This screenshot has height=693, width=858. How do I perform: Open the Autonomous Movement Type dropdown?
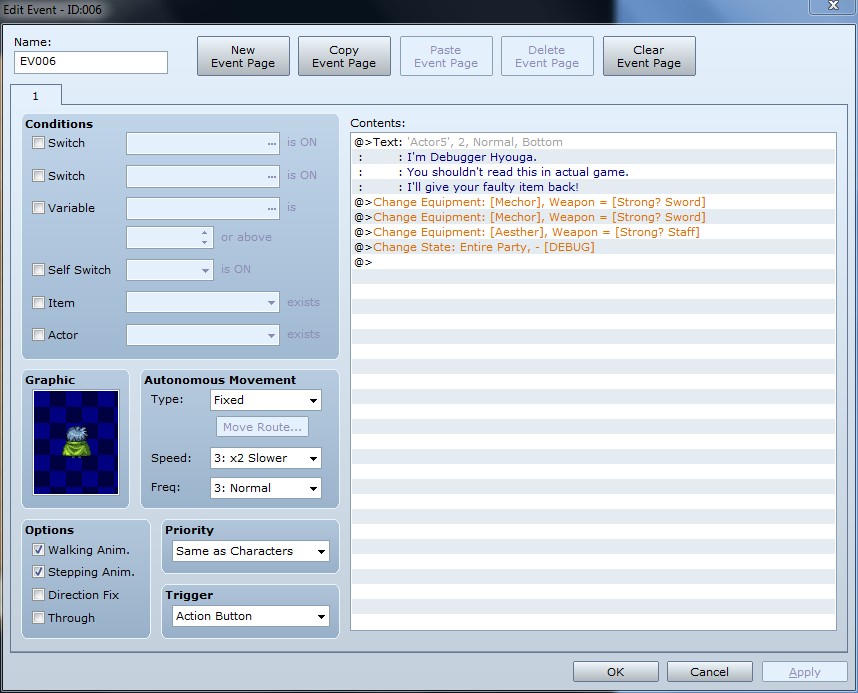coord(265,400)
